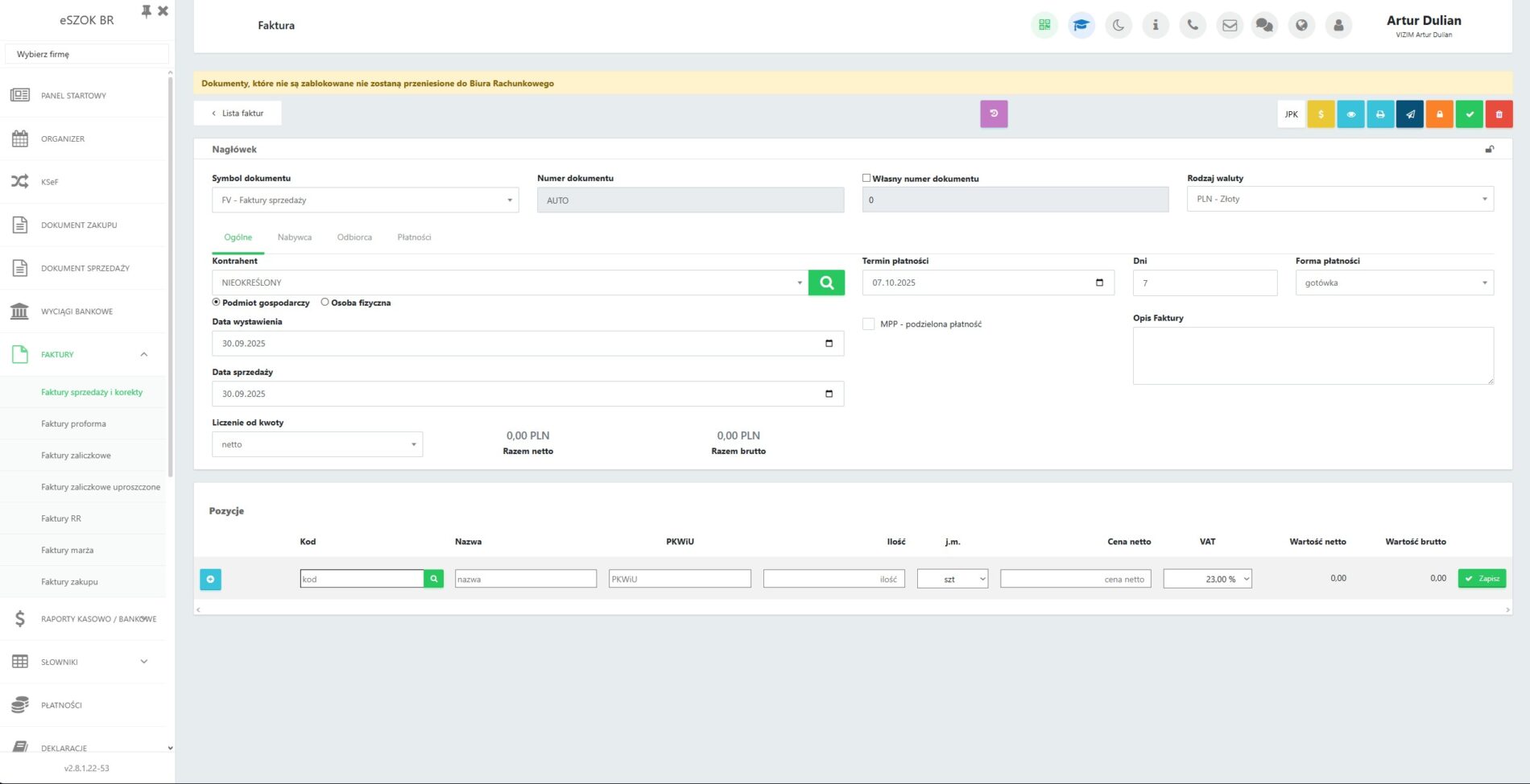Open the VAT rate 23,00 % dropdown
Image resolution: width=1530 pixels, height=784 pixels.
(1207, 579)
